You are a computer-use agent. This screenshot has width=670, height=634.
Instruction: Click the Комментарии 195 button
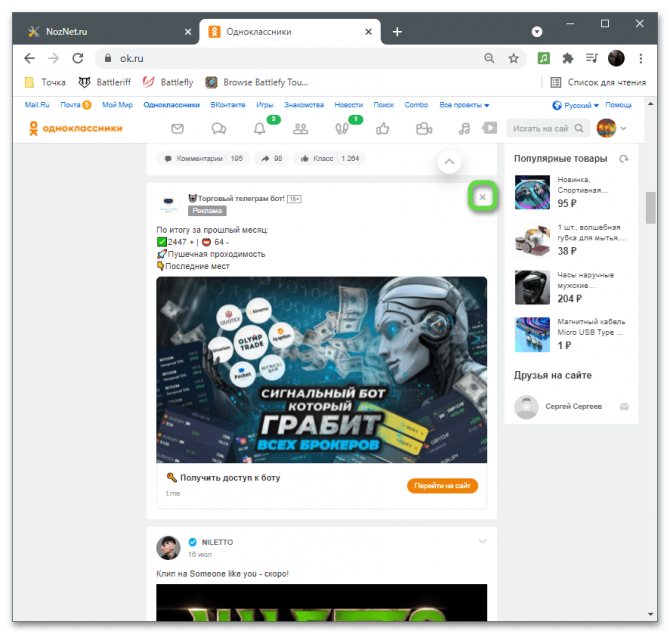coord(203,158)
